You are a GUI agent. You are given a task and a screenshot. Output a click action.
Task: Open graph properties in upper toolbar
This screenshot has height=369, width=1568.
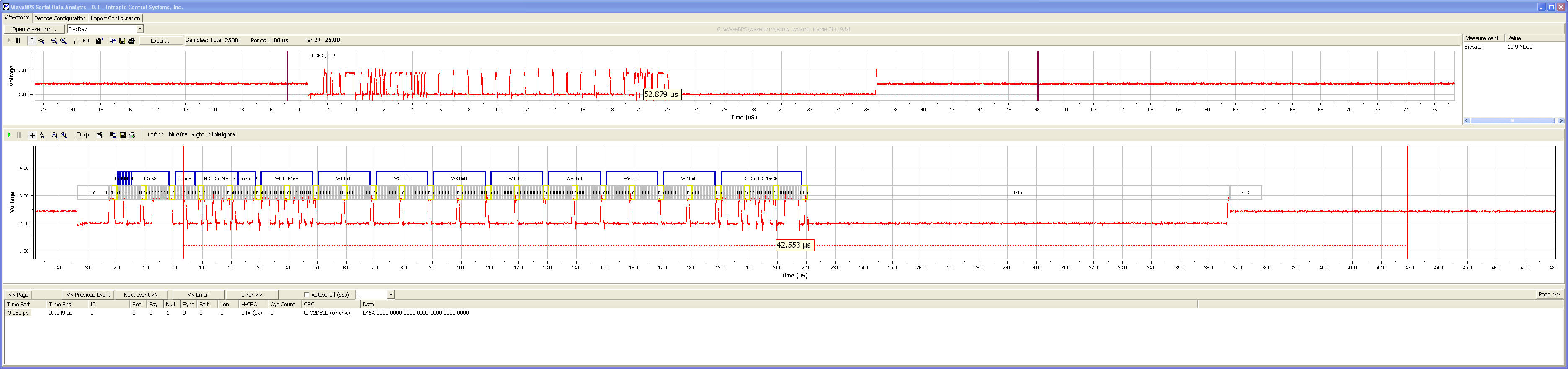point(100,41)
